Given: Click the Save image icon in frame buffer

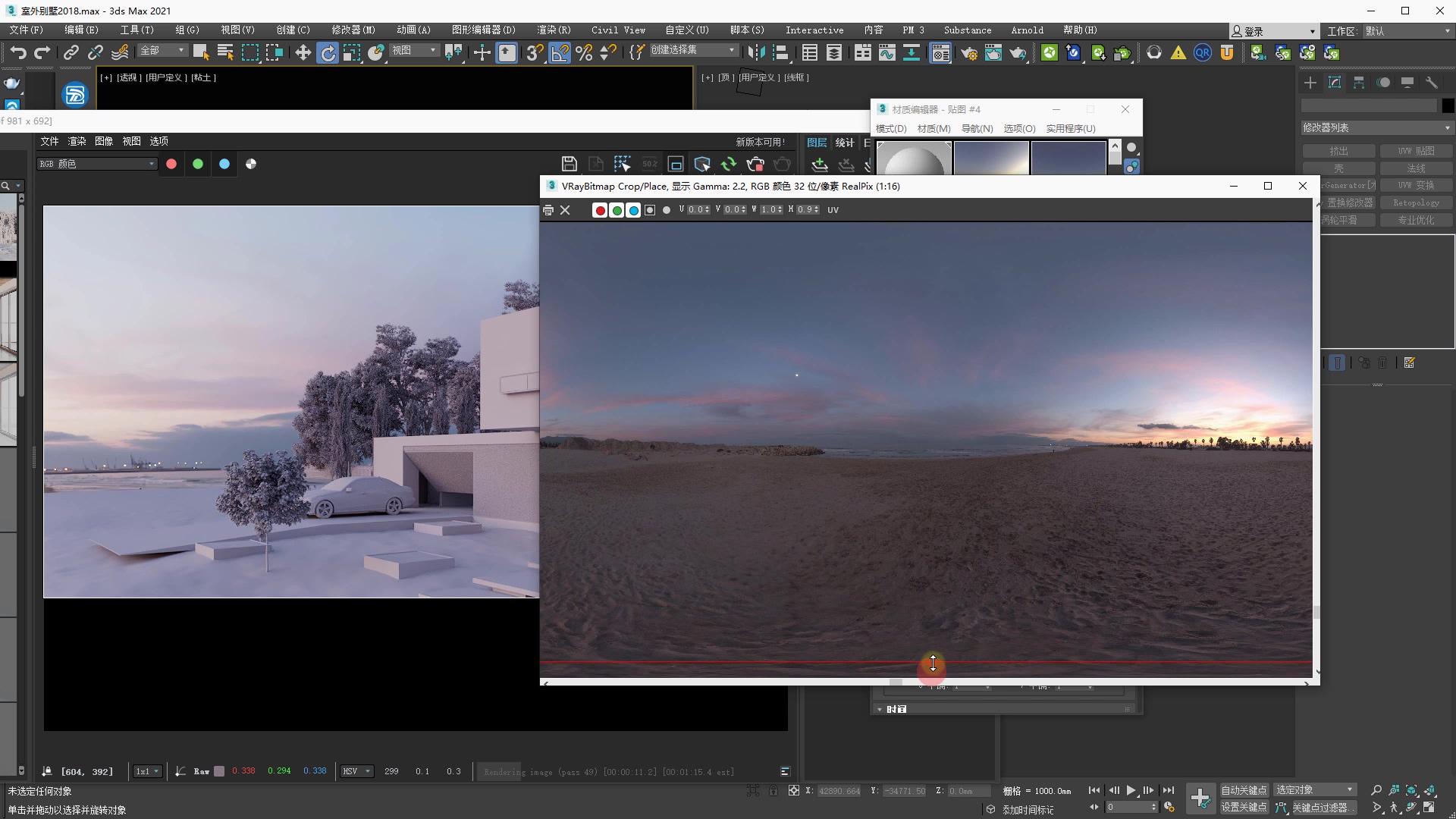Looking at the screenshot, I should [x=570, y=164].
